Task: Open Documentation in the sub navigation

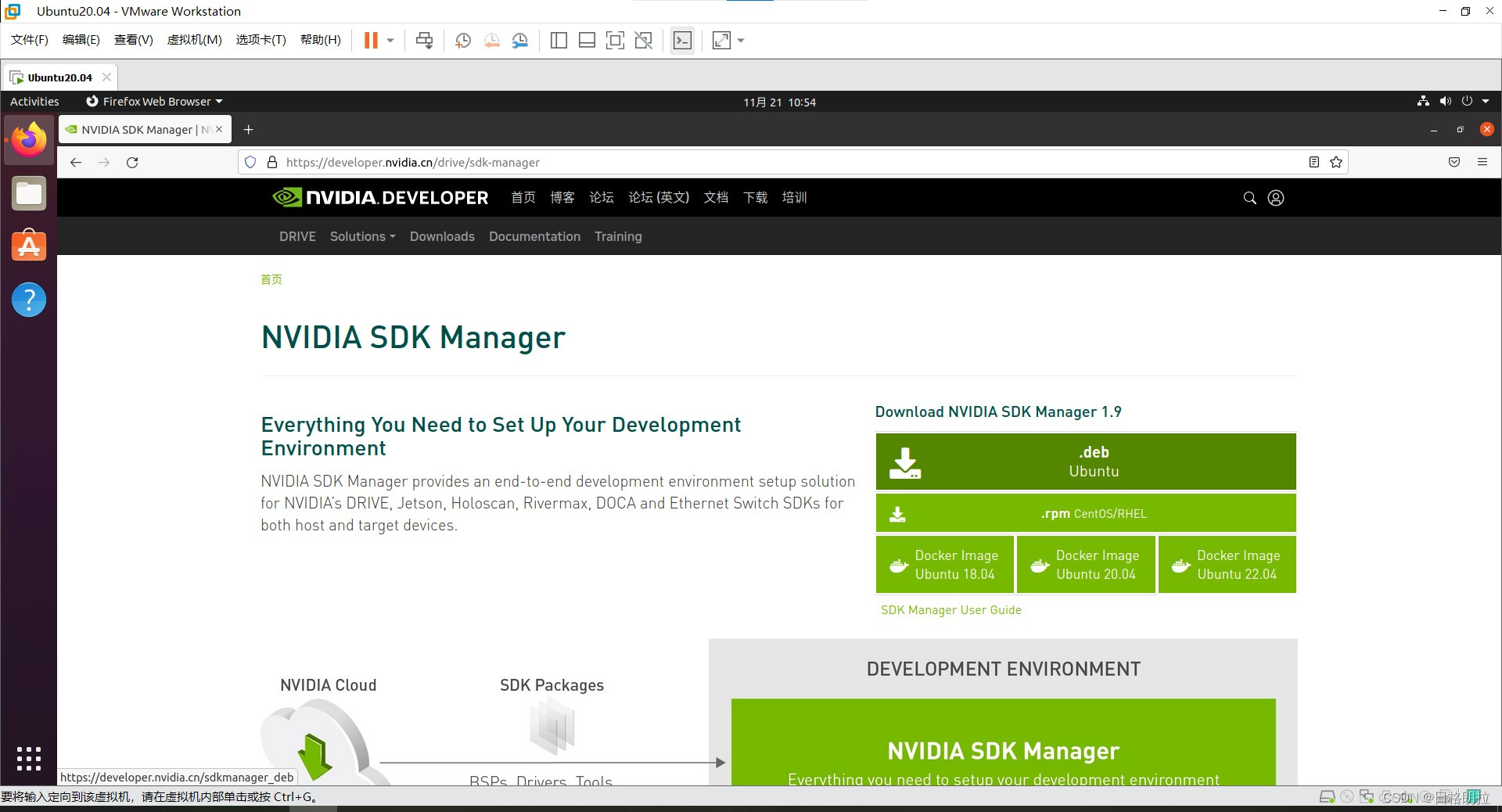Action: (x=534, y=236)
